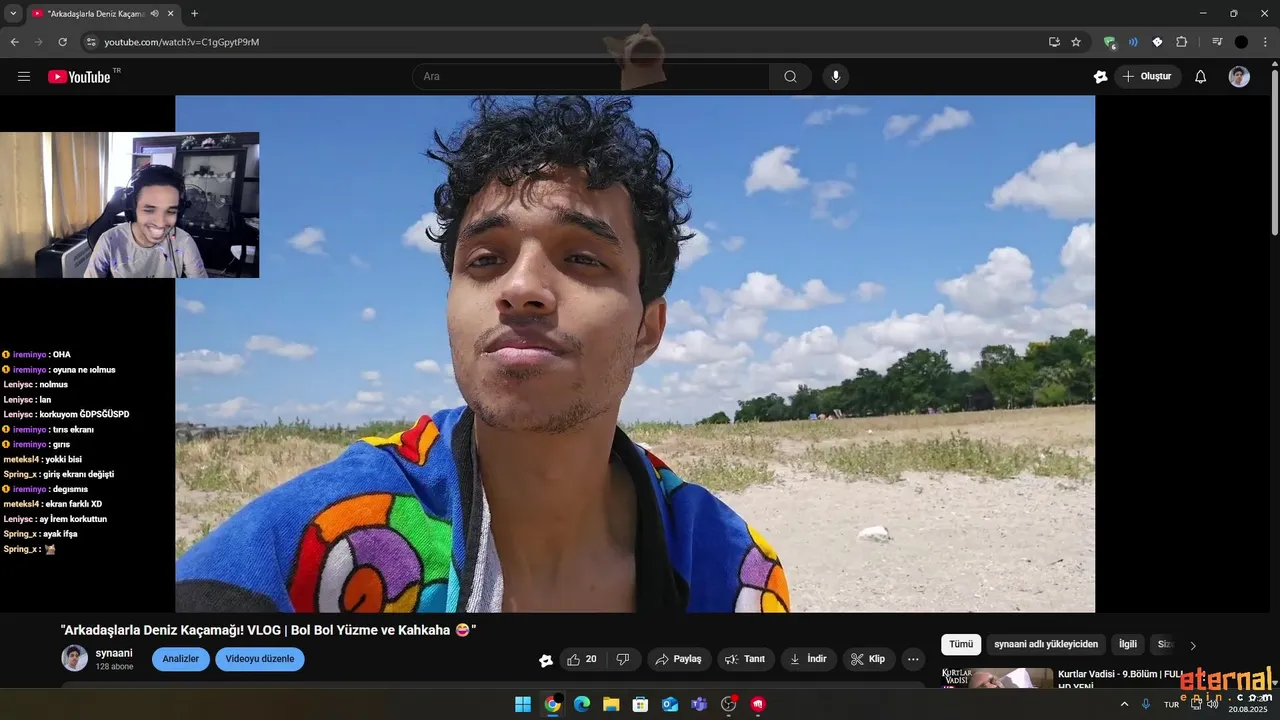The height and width of the screenshot is (720, 1280).
Task: Go back with browser back arrow
Action: point(14,42)
